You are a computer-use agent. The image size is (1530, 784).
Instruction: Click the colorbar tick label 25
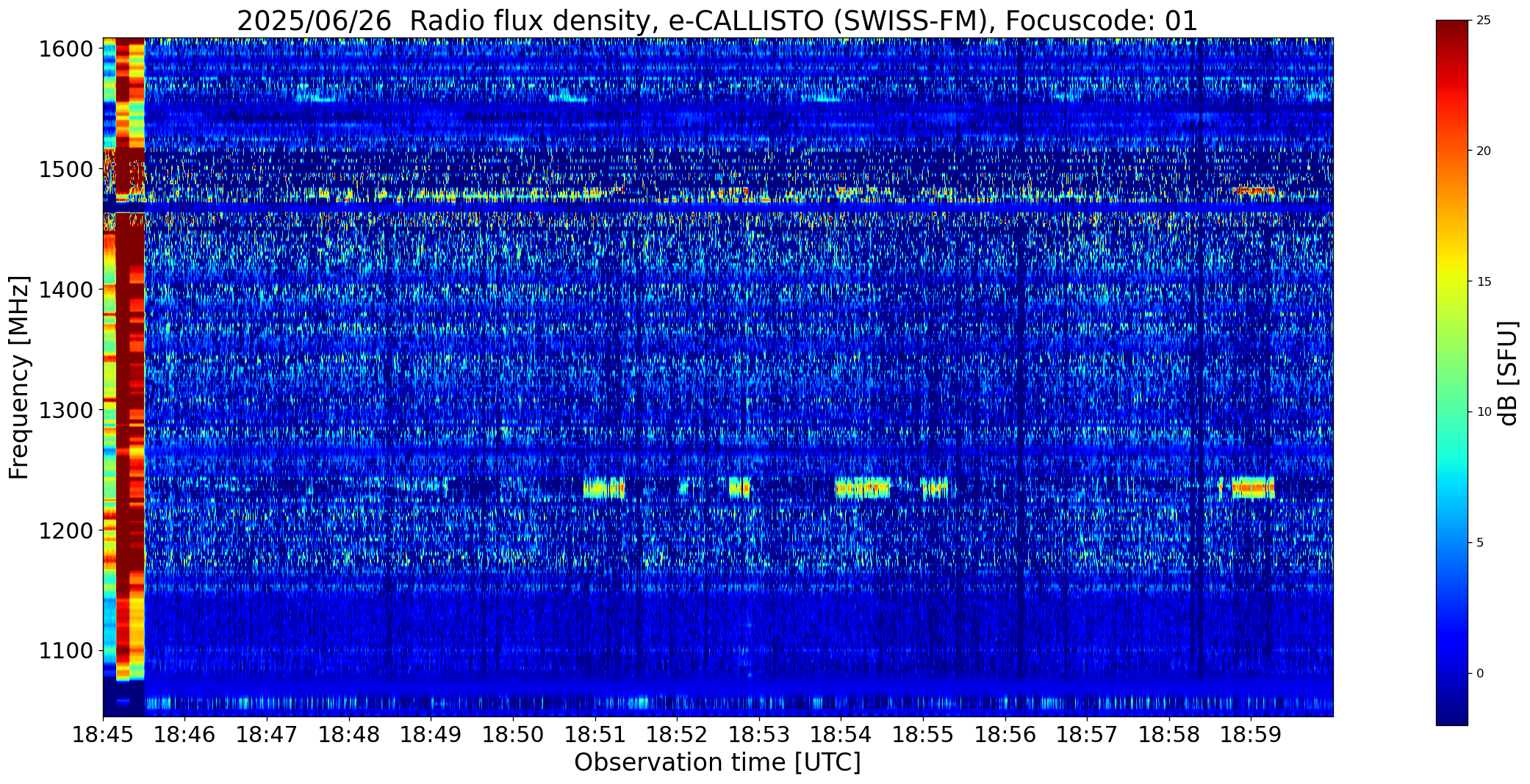1484,21
